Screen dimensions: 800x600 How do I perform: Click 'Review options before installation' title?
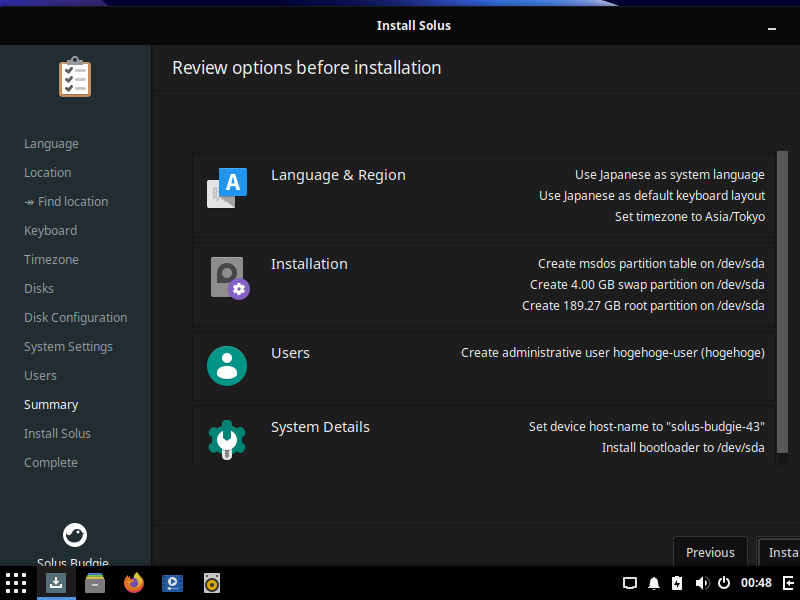point(307,68)
